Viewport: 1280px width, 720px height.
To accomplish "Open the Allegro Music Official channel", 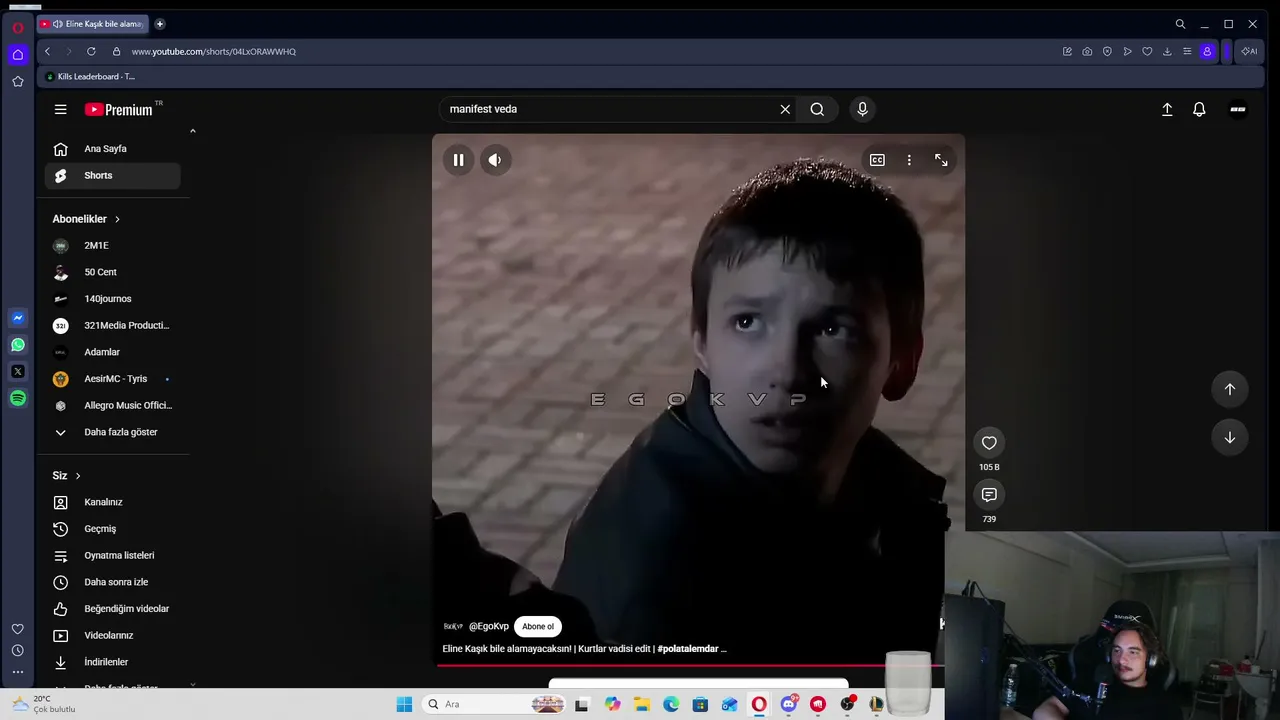I will (113, 406).
